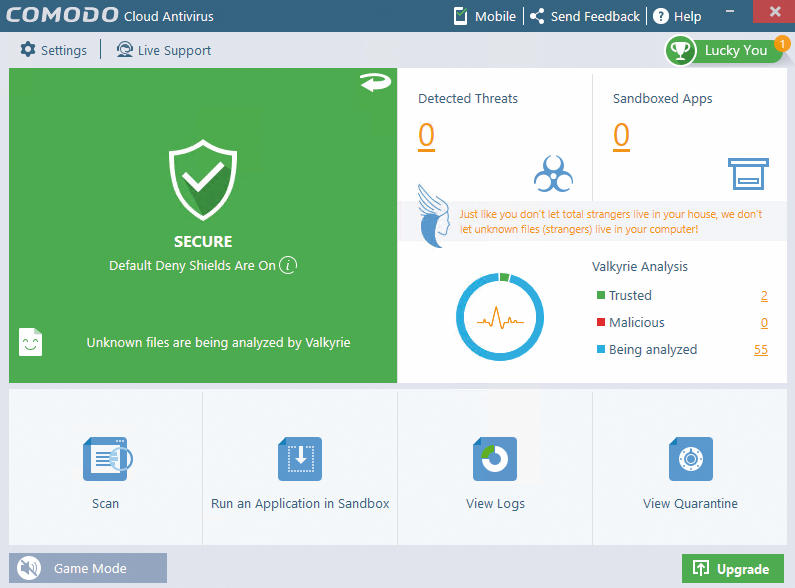
Task: Click the Valkyrie winged head icon
Action: [x=433, y=216]
